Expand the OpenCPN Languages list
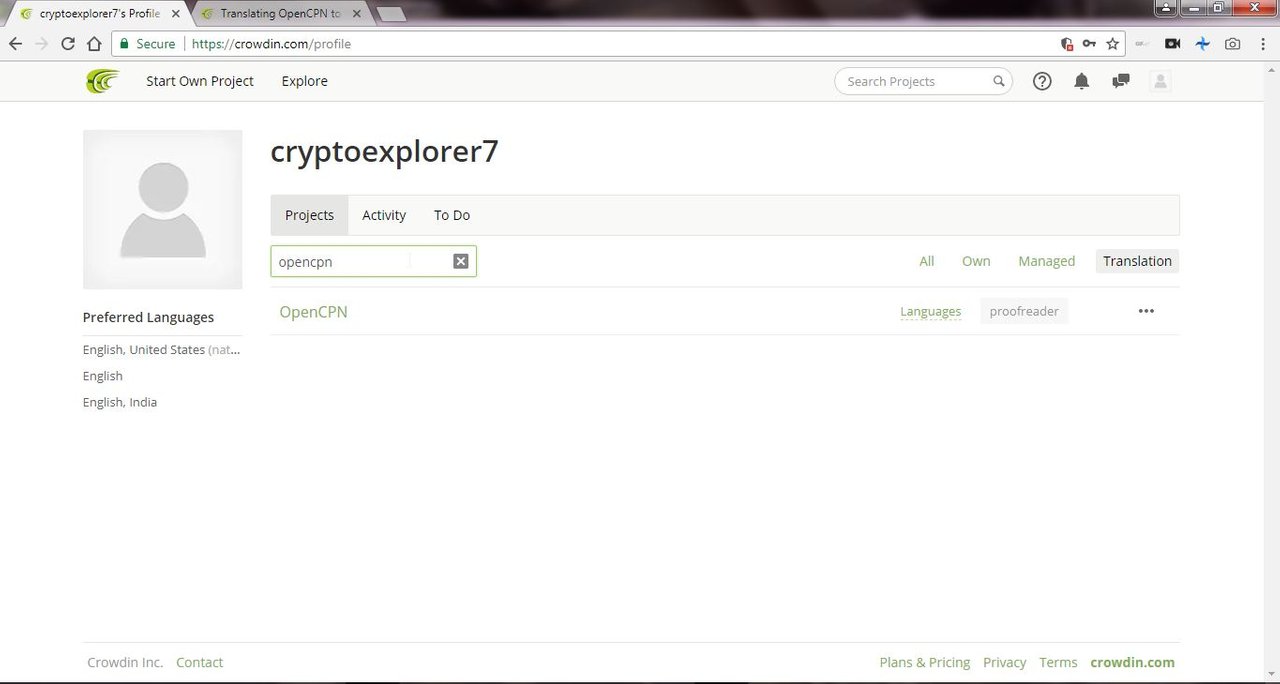The width and height of the screenshot is (1280, 684). [x=930, y=312]
